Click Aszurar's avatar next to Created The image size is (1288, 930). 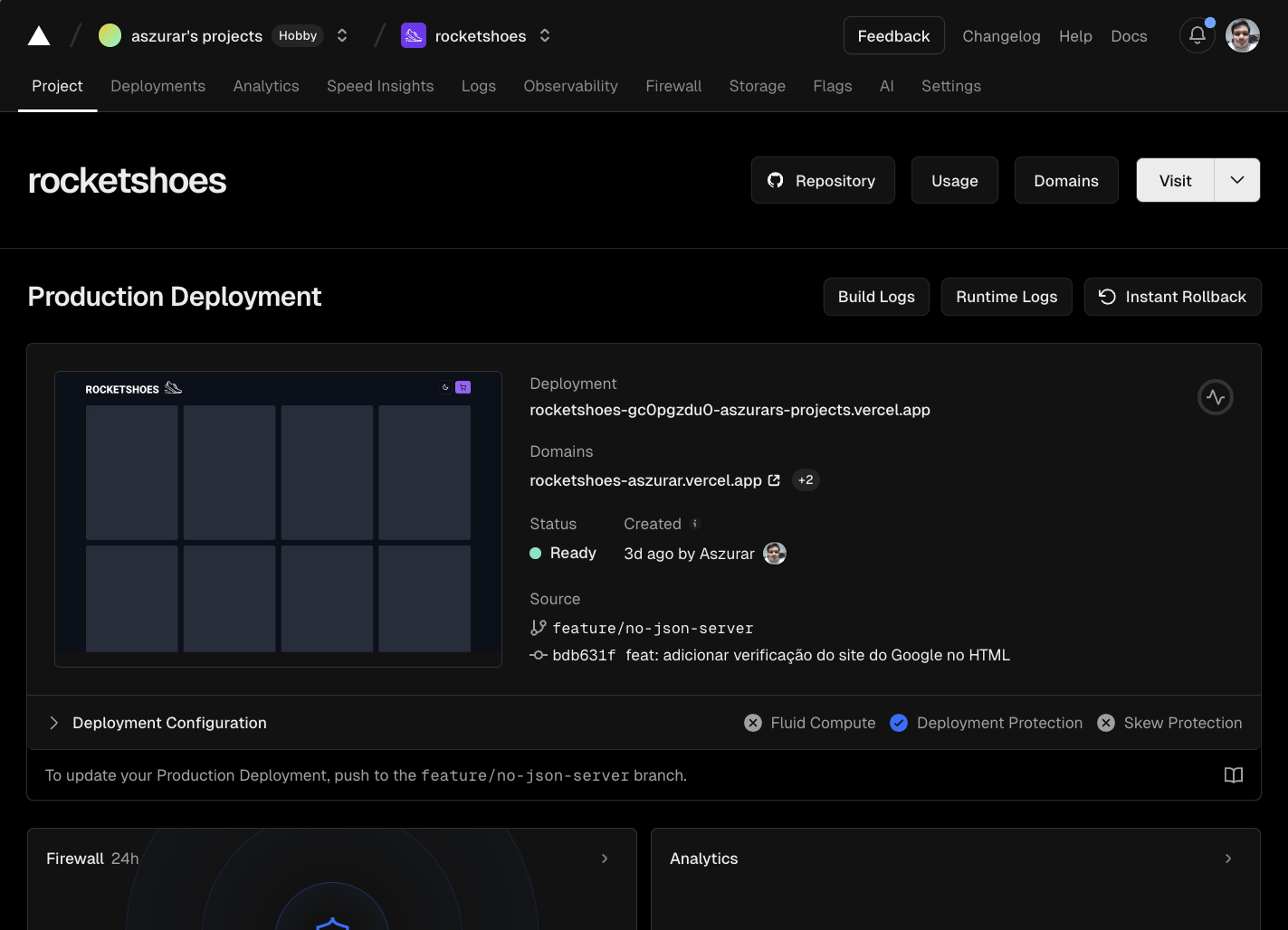coord(775,553)
